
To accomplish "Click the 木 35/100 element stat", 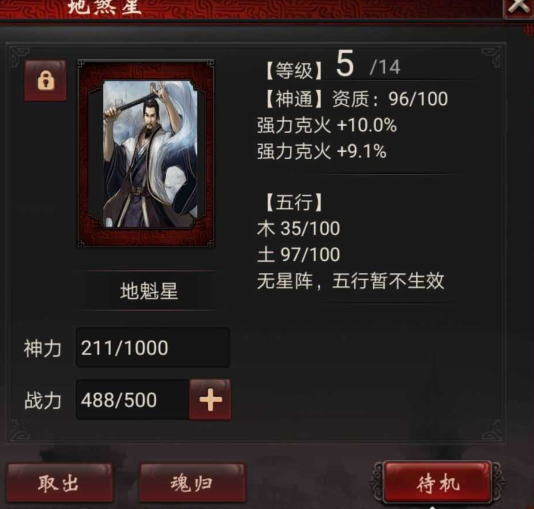I will click(x=299, y=228).
